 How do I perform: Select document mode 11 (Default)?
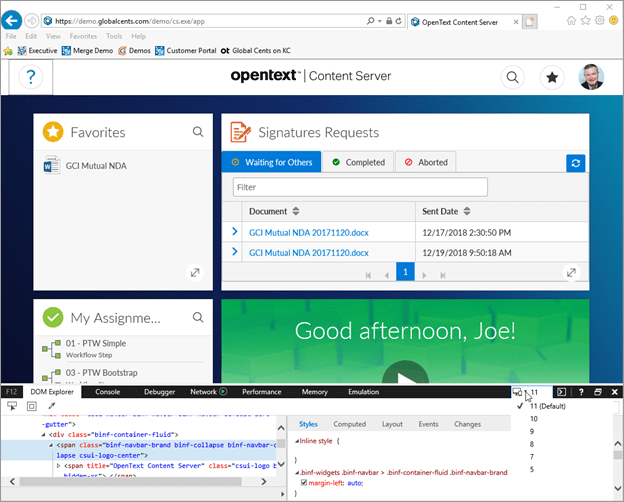click(548, 406)
